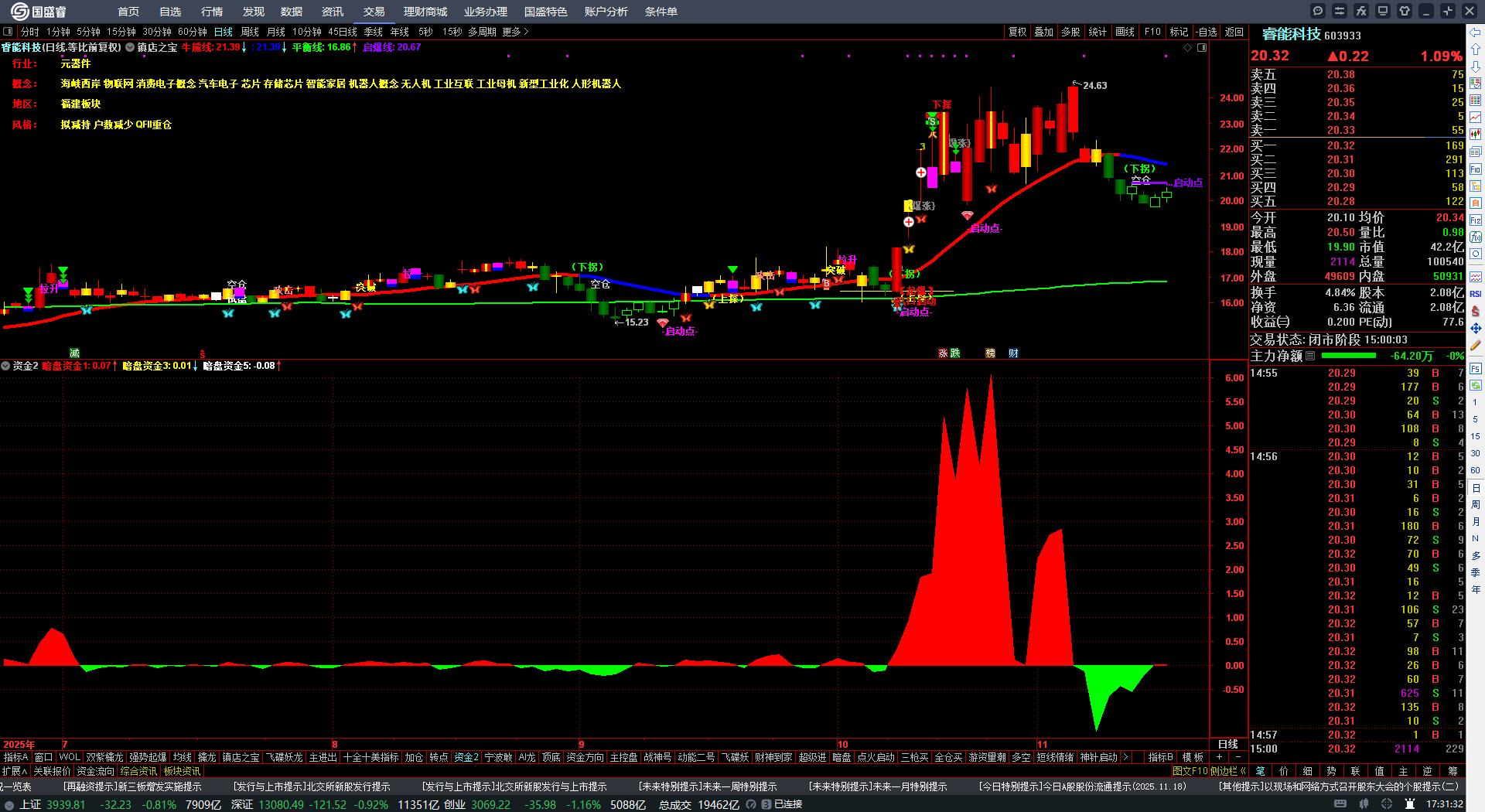Open the 模板 template menu
Image resolution: width=1485 pixels, height=812 pixels.
coord(1193,757)
